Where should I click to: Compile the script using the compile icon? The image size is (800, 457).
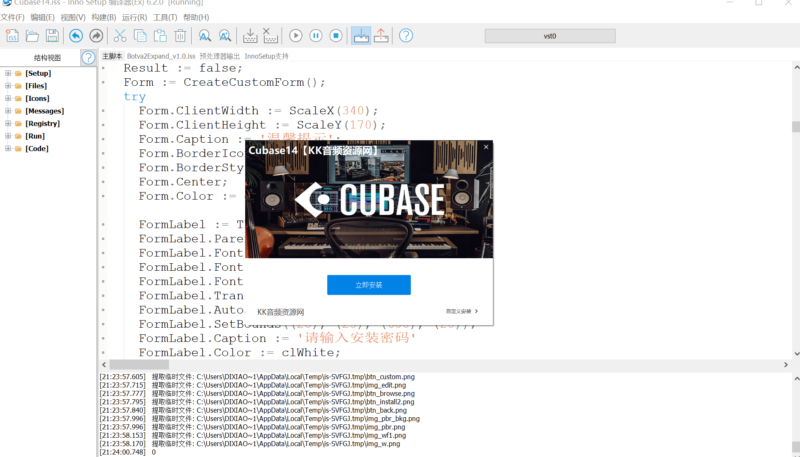pos(250,36)
